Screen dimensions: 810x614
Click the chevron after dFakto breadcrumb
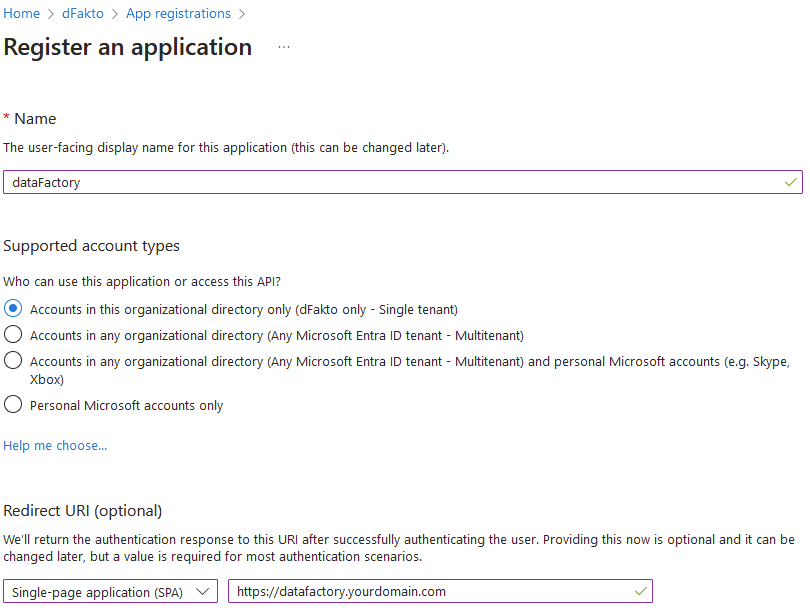pos(117,14)
